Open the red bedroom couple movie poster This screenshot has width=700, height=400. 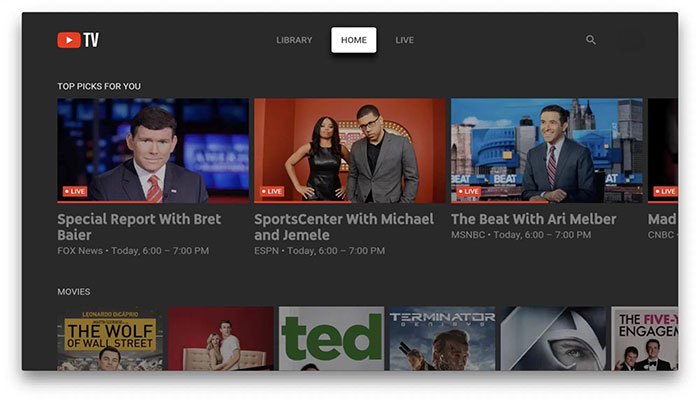[221, 338]
